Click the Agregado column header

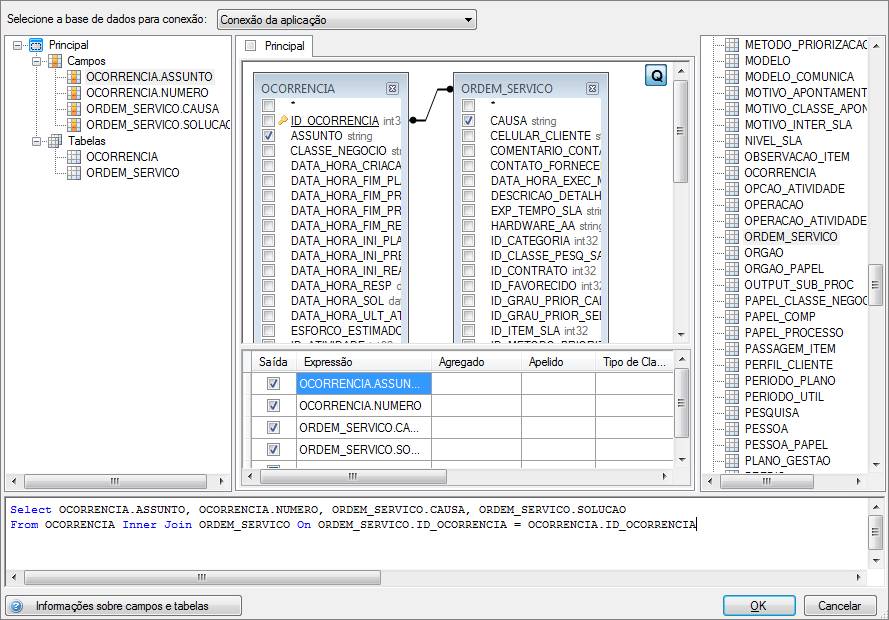(476, 362)
